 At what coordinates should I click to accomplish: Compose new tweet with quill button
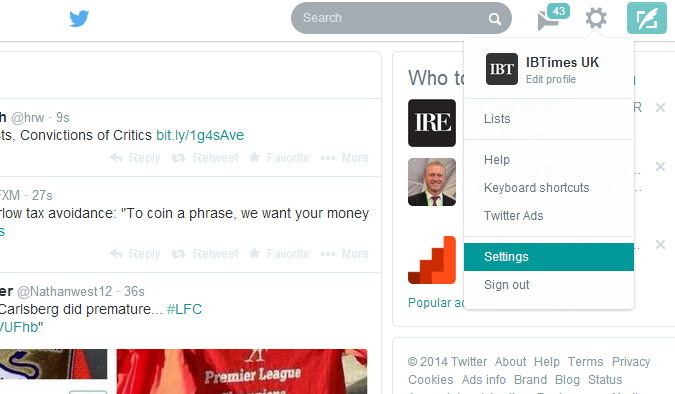pos(647,18)
